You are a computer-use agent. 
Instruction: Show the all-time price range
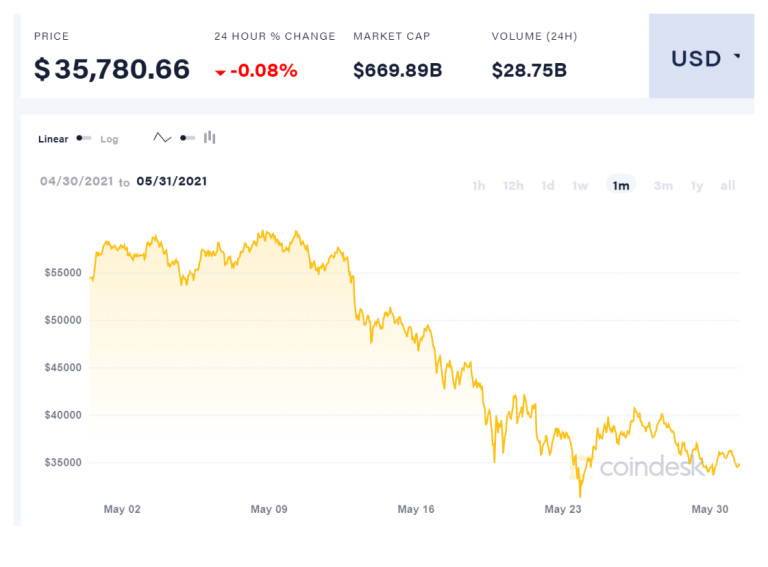pos(728,185)
